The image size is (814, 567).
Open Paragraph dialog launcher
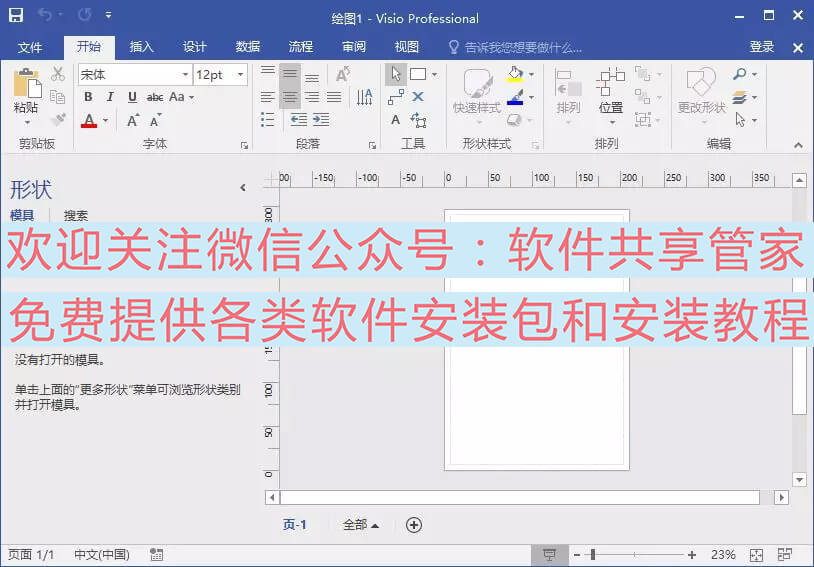coord(372,146)
